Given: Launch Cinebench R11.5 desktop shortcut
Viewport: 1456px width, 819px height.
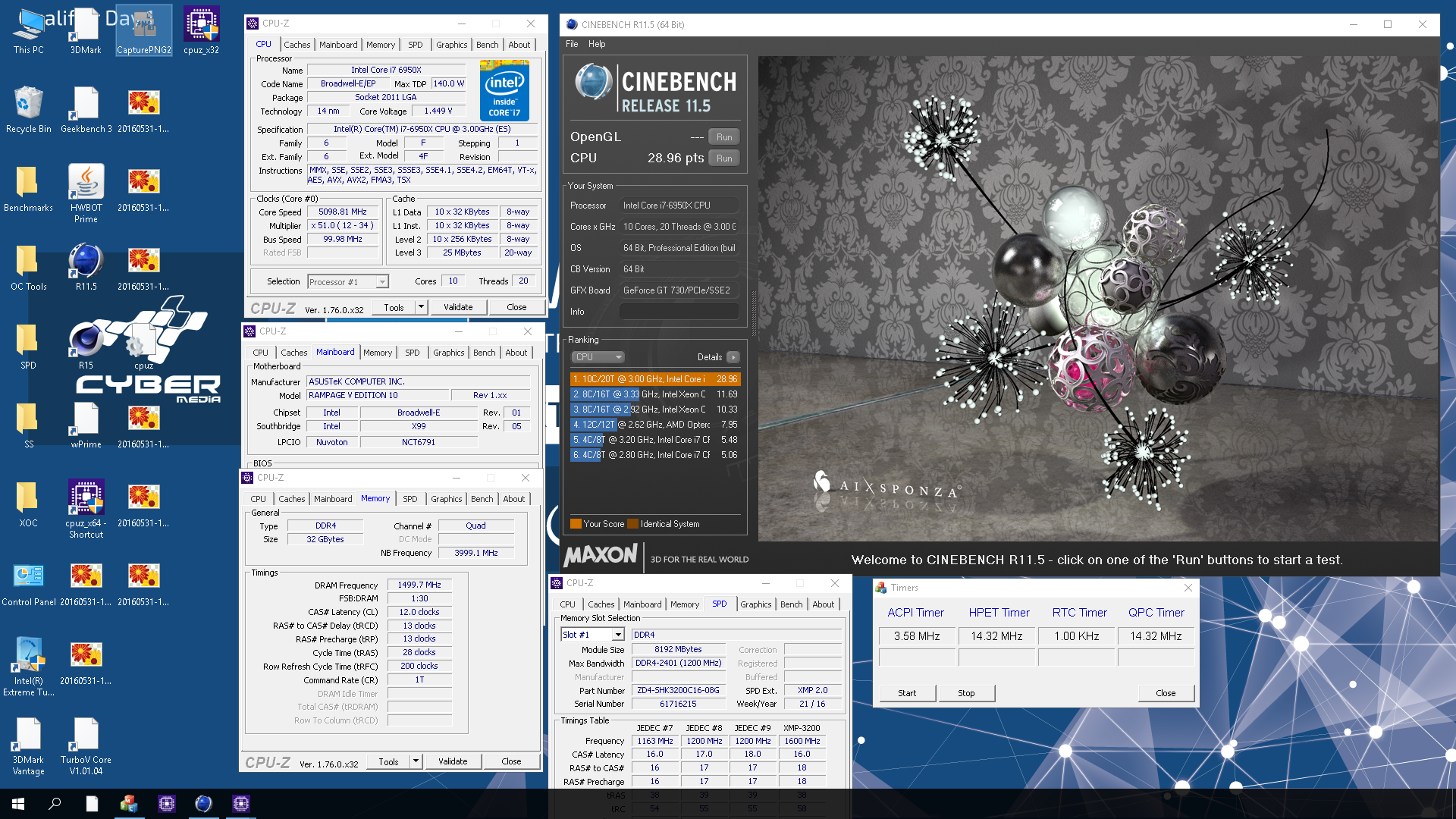Looking at the screenshot, I should tap(86, 267).
